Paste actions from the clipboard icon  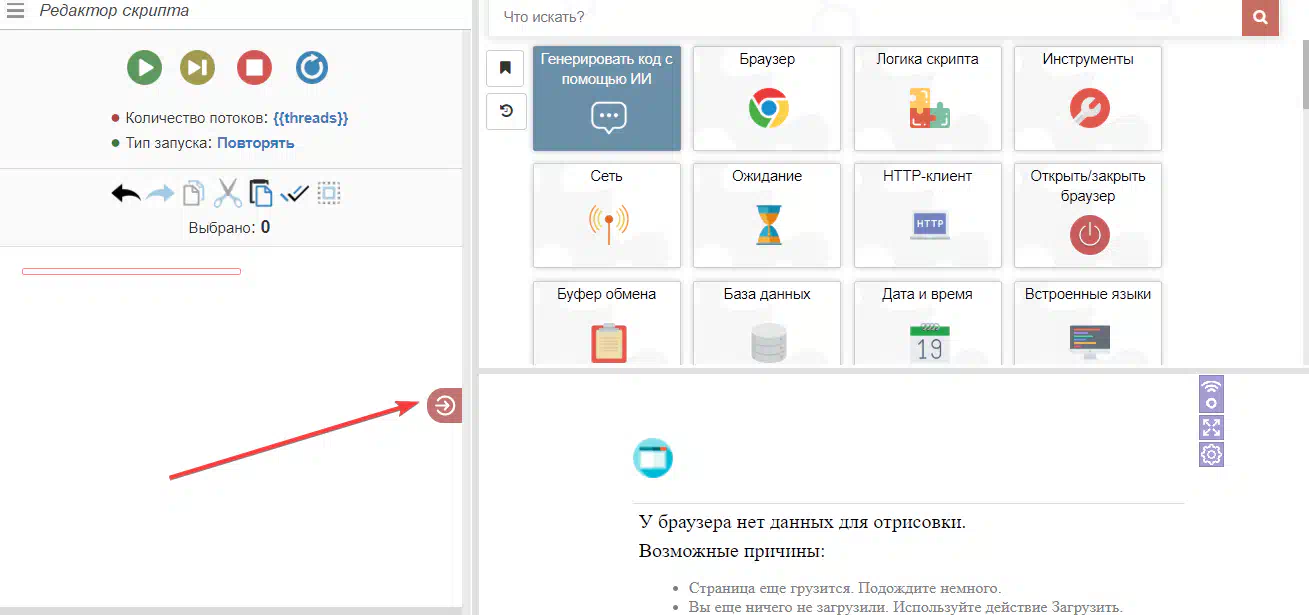(261, 193)
